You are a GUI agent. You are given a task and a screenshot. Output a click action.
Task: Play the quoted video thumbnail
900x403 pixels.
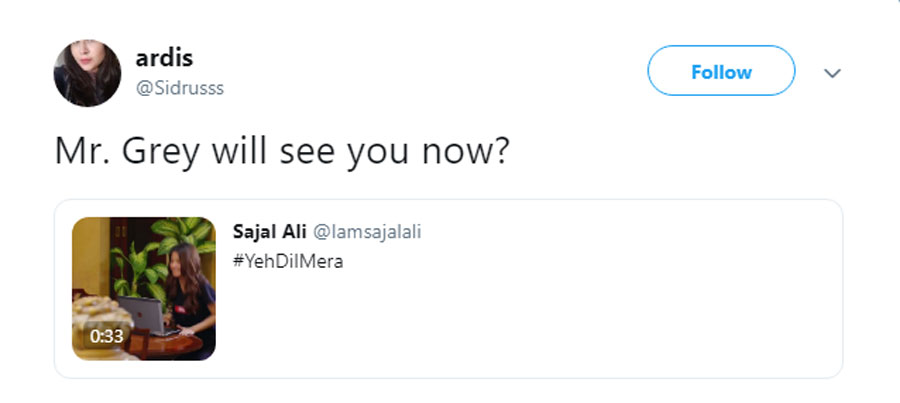(x=143, y=288)
